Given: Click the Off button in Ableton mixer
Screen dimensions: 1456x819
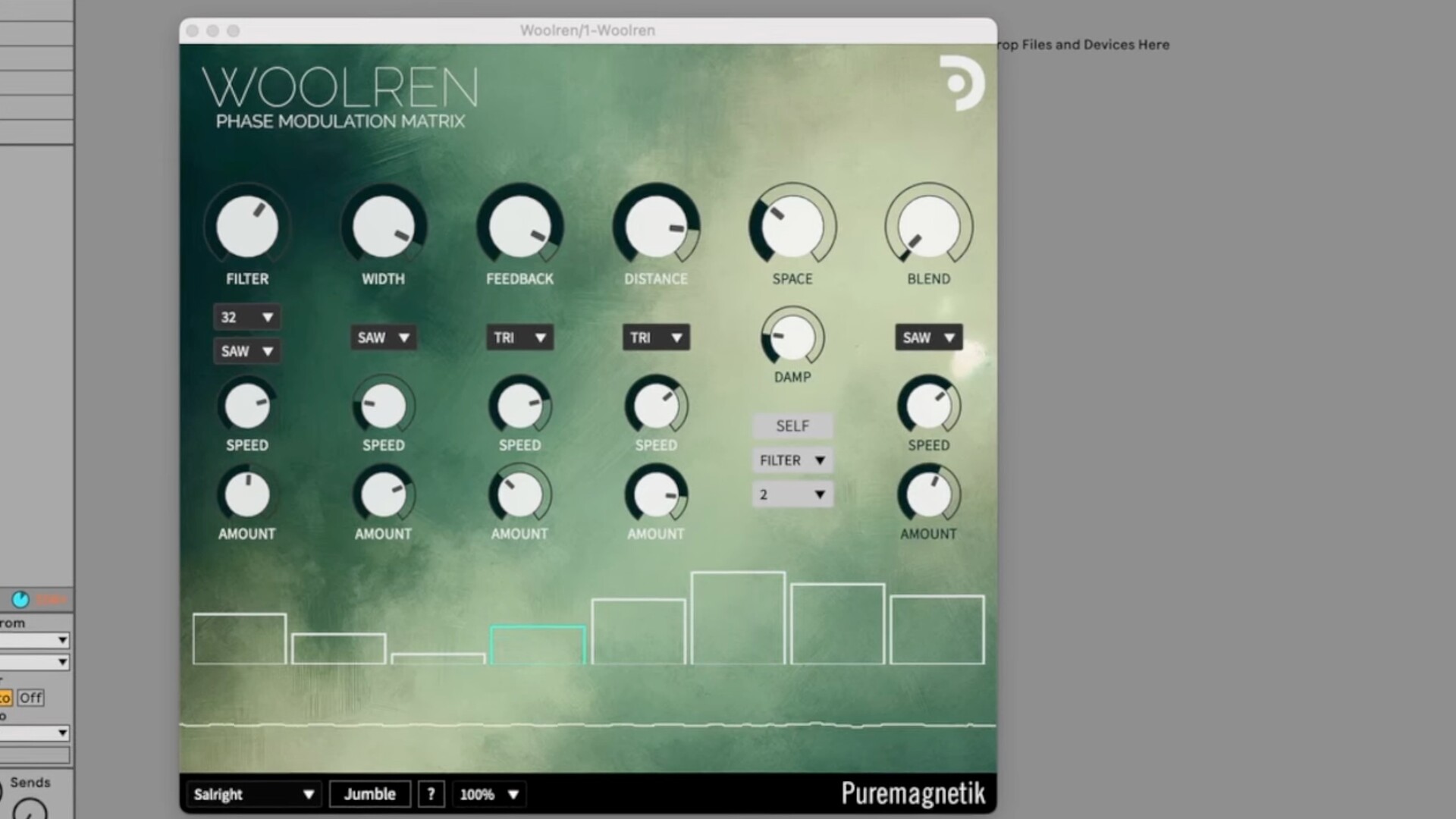Looking at the screenshot, I should pos(30,698).
